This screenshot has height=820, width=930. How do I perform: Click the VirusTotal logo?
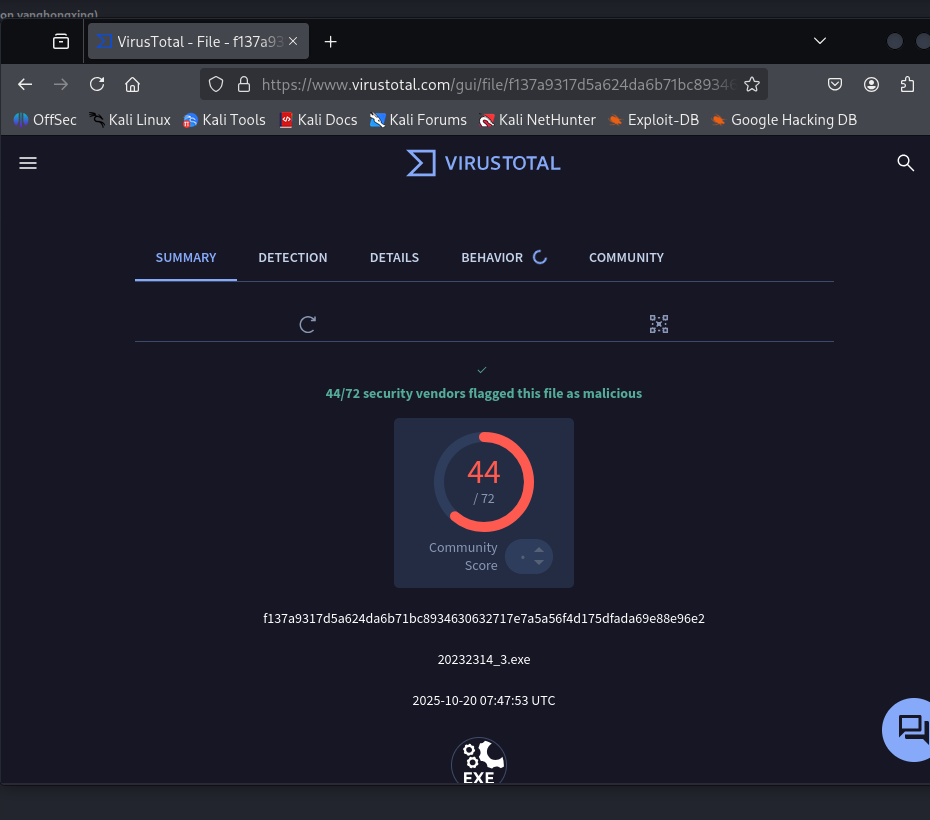(x=483, y=163)
